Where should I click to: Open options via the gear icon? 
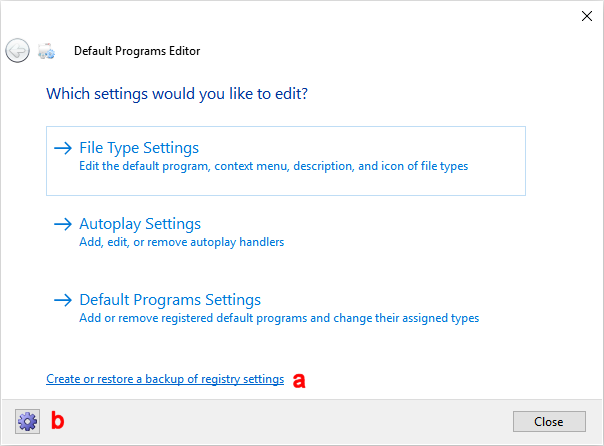[x=28, y=421]
